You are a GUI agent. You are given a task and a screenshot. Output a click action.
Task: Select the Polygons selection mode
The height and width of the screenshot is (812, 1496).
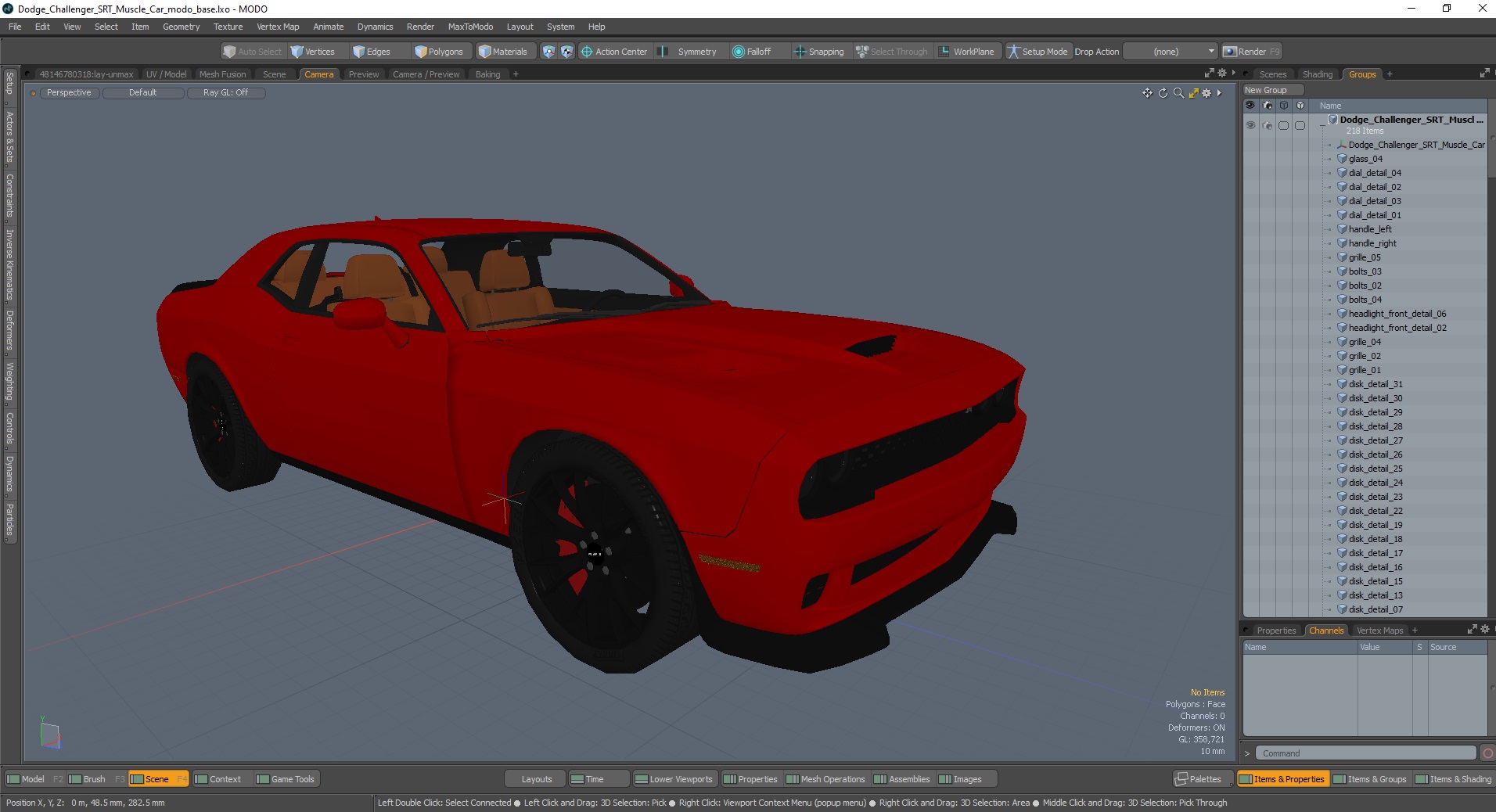point(439,52)
